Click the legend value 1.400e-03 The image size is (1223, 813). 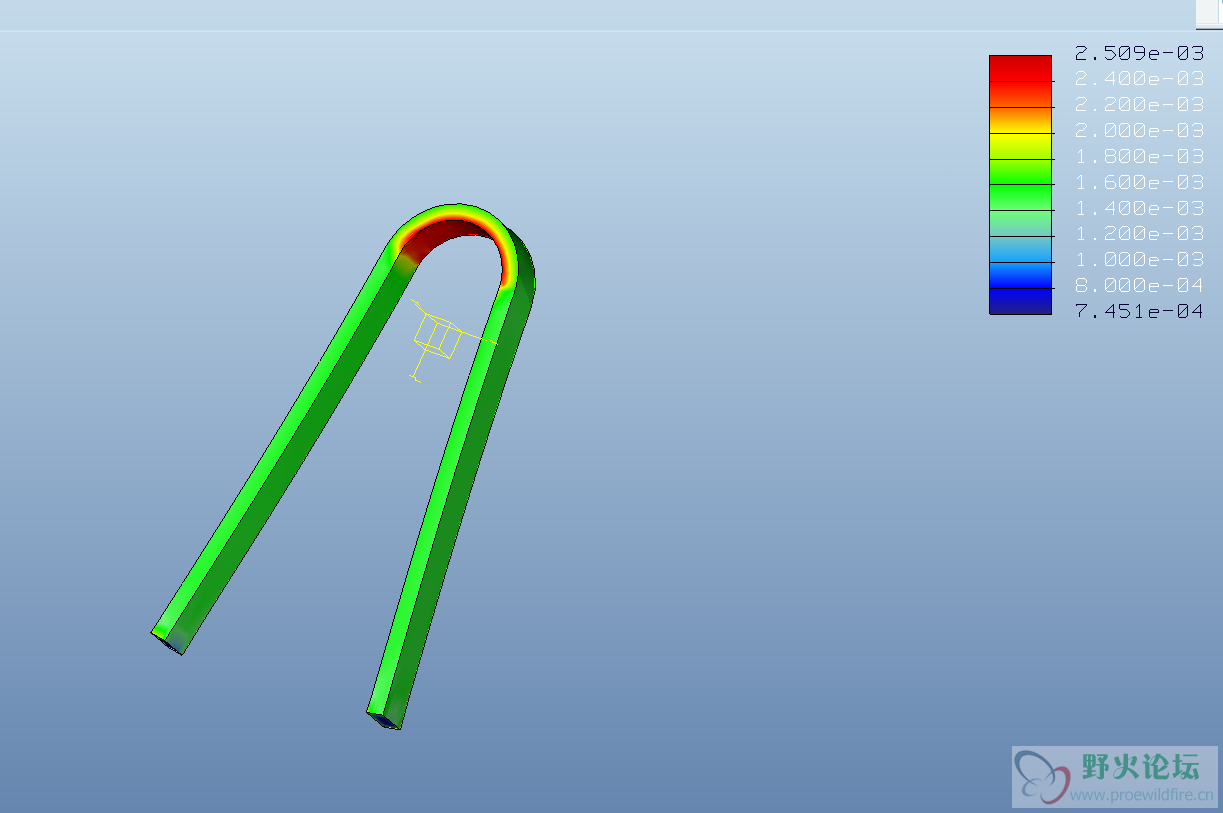click(1139, 208)
